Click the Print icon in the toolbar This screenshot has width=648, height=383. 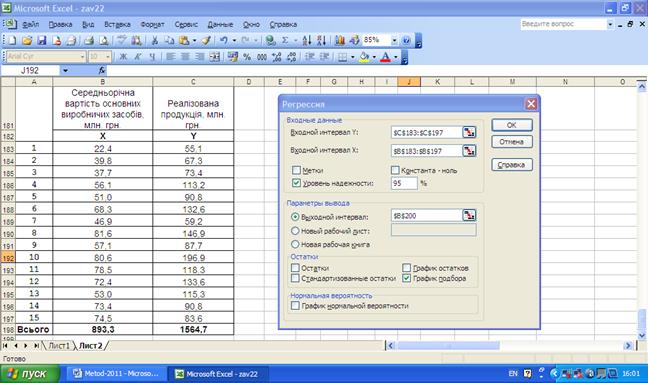[x=88, y=40]
